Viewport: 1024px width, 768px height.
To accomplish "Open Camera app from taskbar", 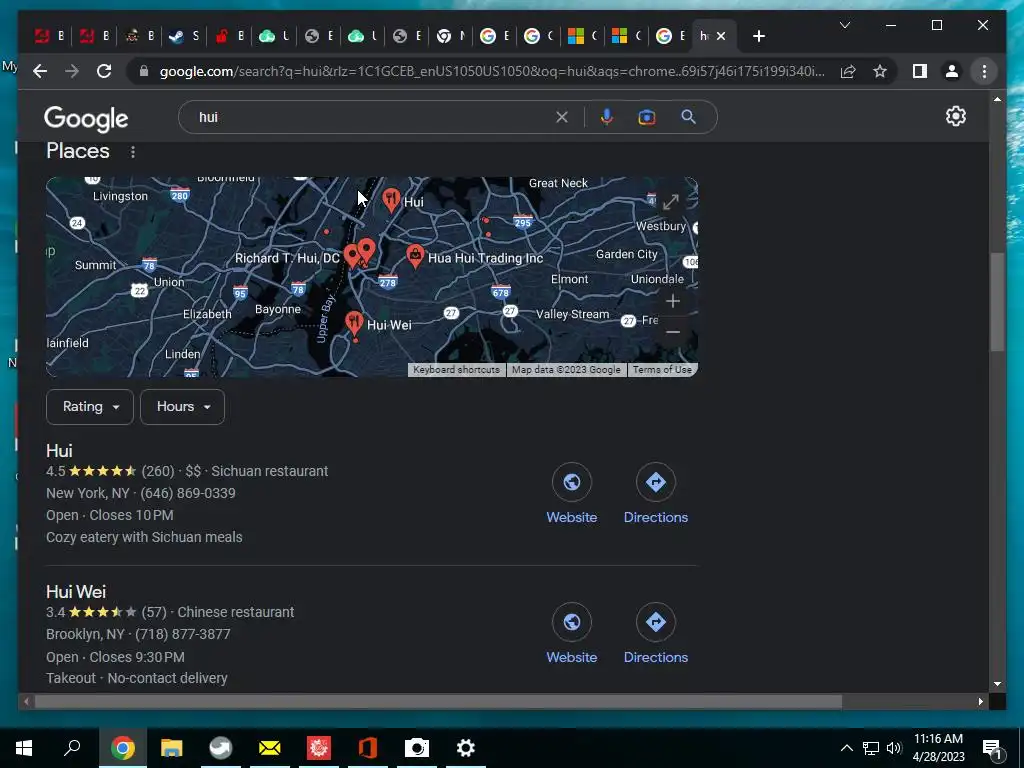I will (x=417, y=748).
